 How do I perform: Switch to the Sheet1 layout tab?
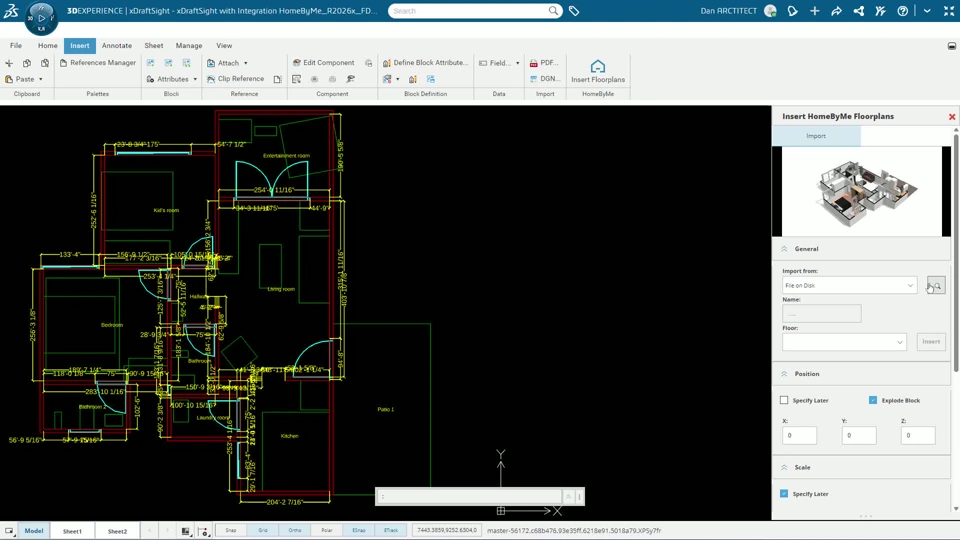click(72, 531)
